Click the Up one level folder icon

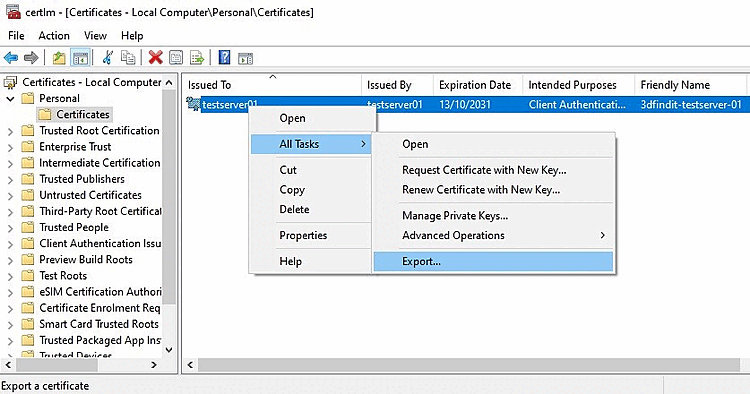pos(59,58)
